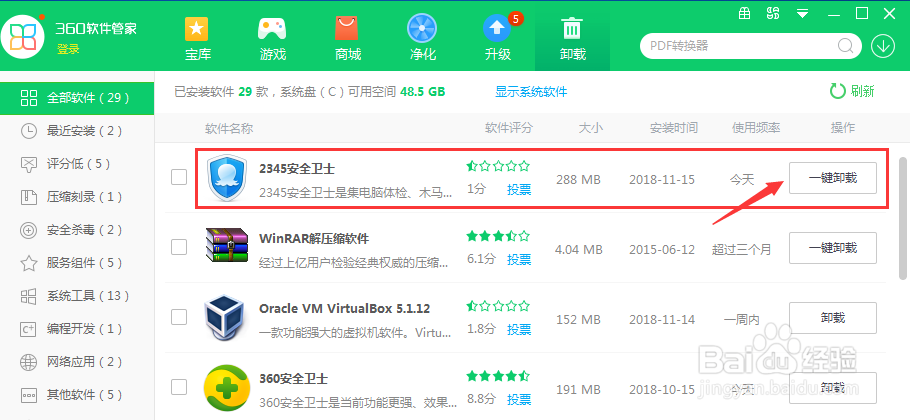
Task: Click the WinRAR star rating
Action: point(498,236)
